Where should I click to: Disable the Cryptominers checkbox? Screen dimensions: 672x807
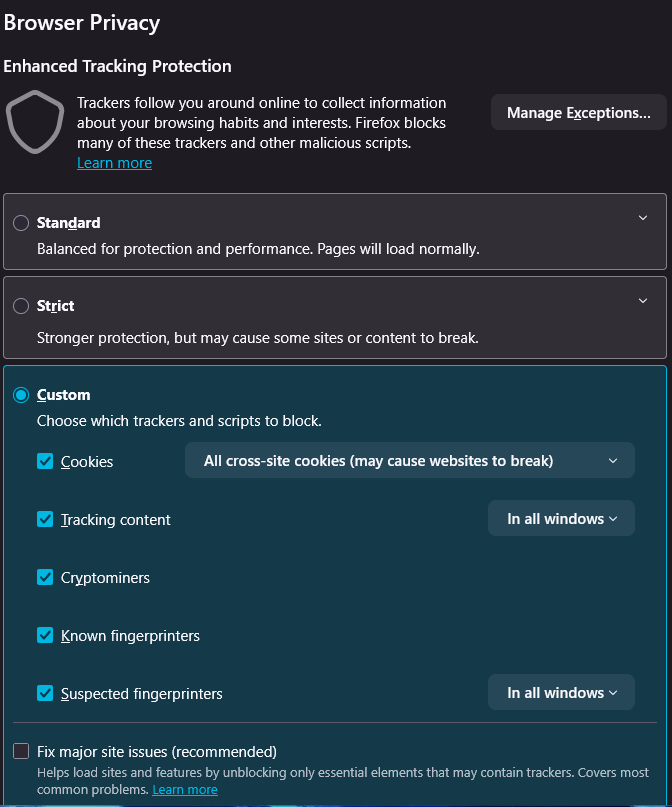45,578
